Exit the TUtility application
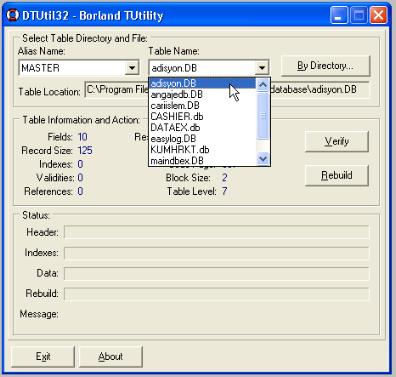 pyautogui.click(x=43, y=357)
